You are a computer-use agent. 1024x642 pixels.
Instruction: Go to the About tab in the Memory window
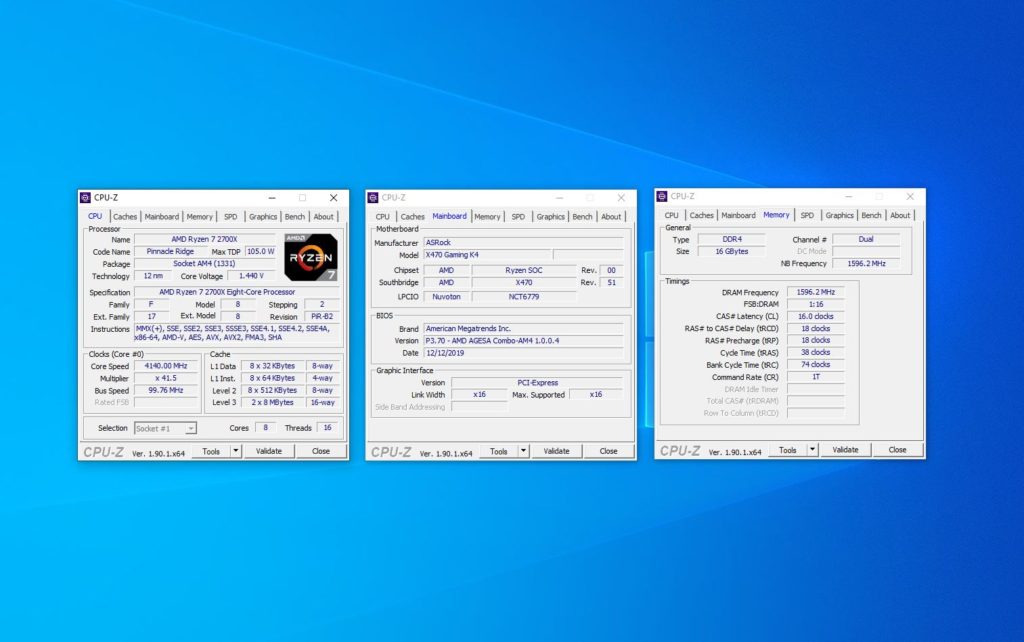(900, 215)
